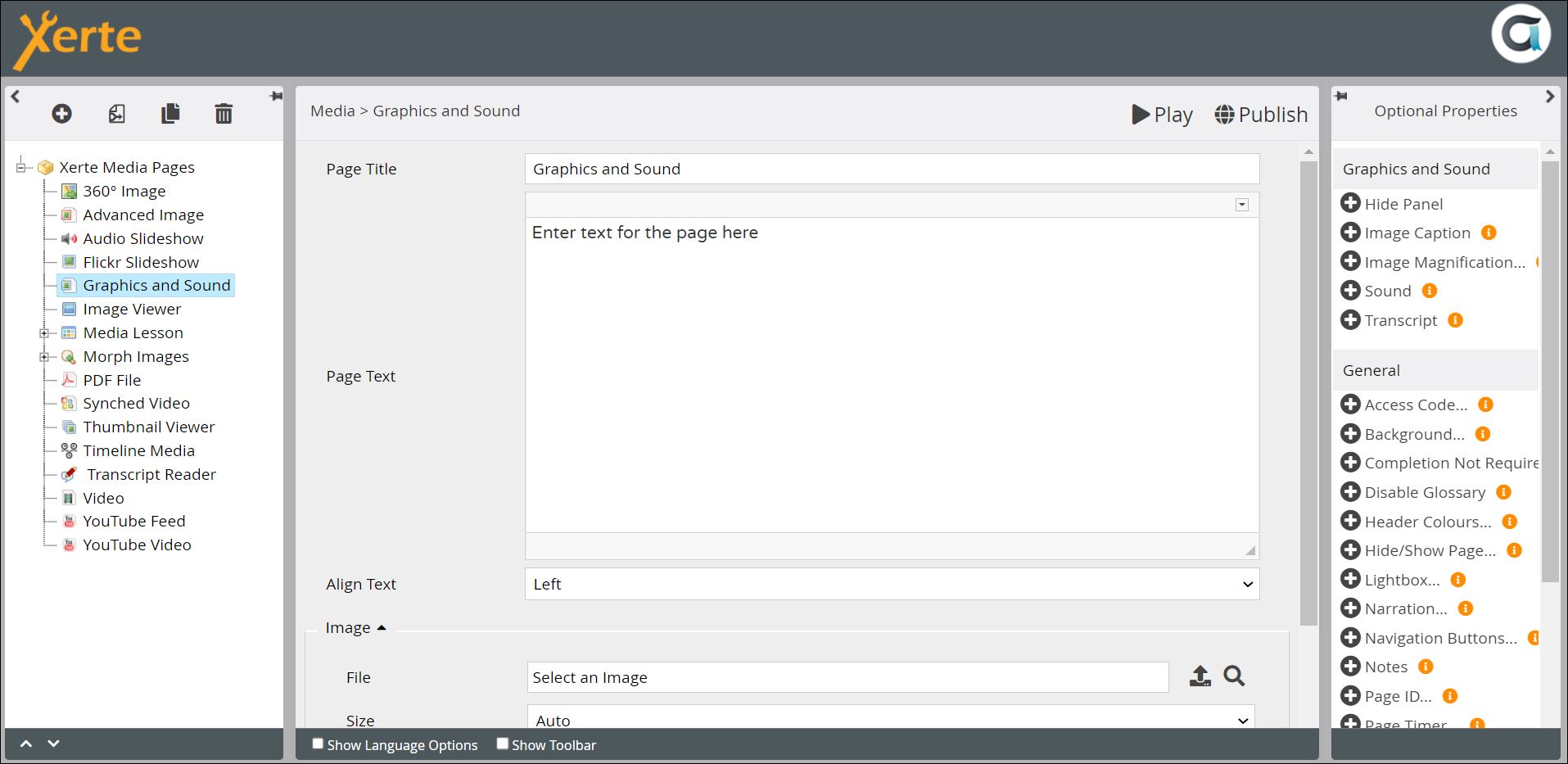Image resolution: width=1568 pixels, height=764 pixels.
Task: Pin the left page tree panel
Action: click(276, 97)
